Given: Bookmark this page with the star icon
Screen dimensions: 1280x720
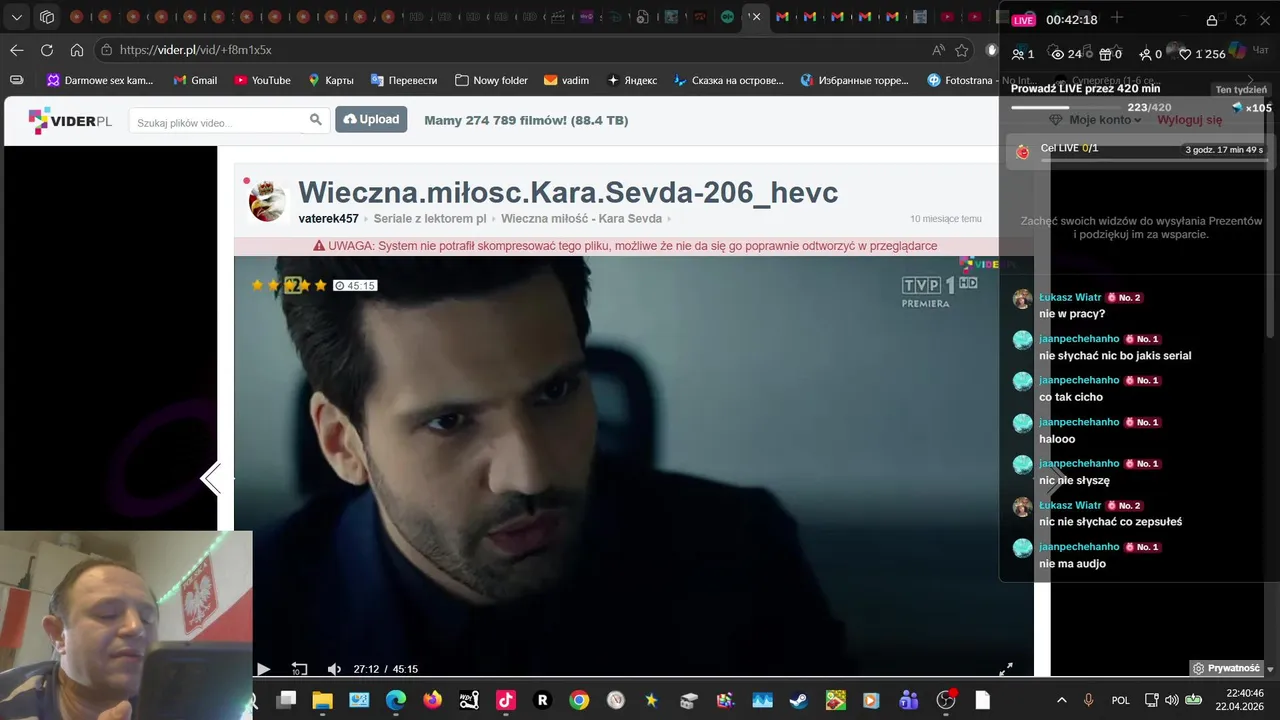Looking at the screenshot, I should click(962, 50).
